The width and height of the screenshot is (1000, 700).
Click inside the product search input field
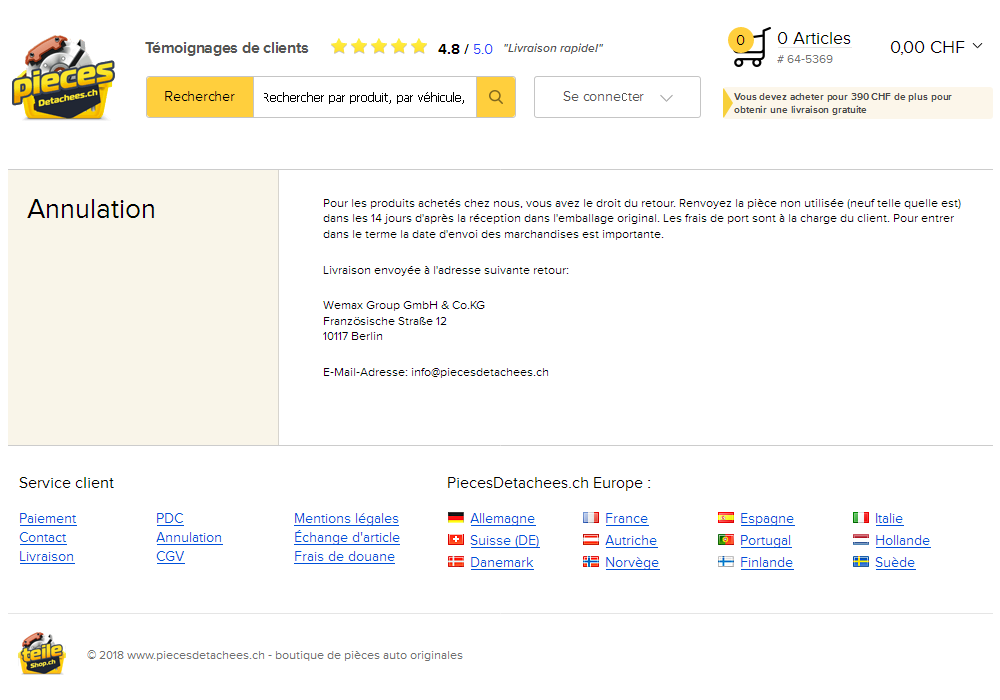pos(365,97)
